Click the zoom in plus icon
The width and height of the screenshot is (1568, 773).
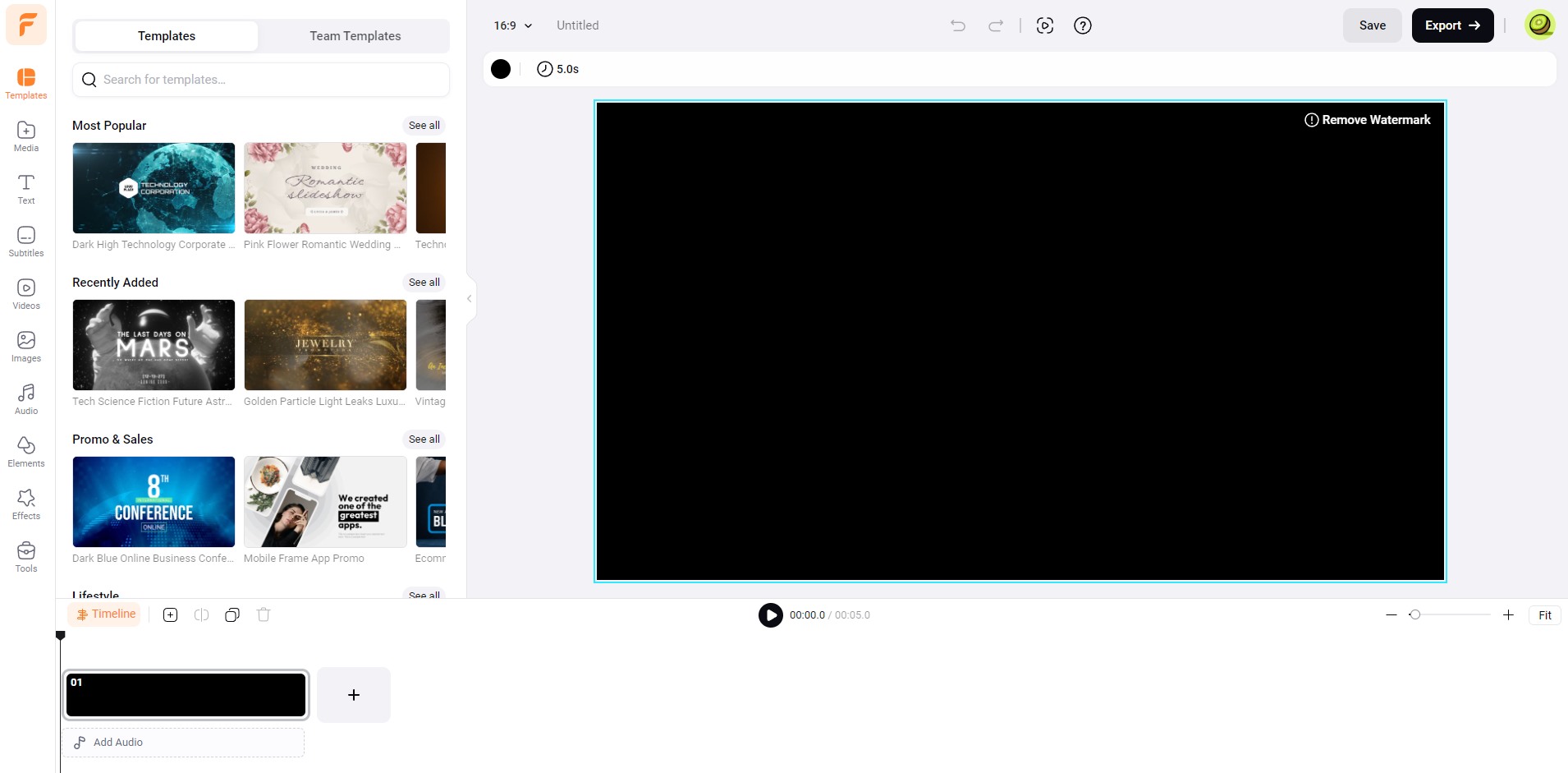tap(1508, 614)
